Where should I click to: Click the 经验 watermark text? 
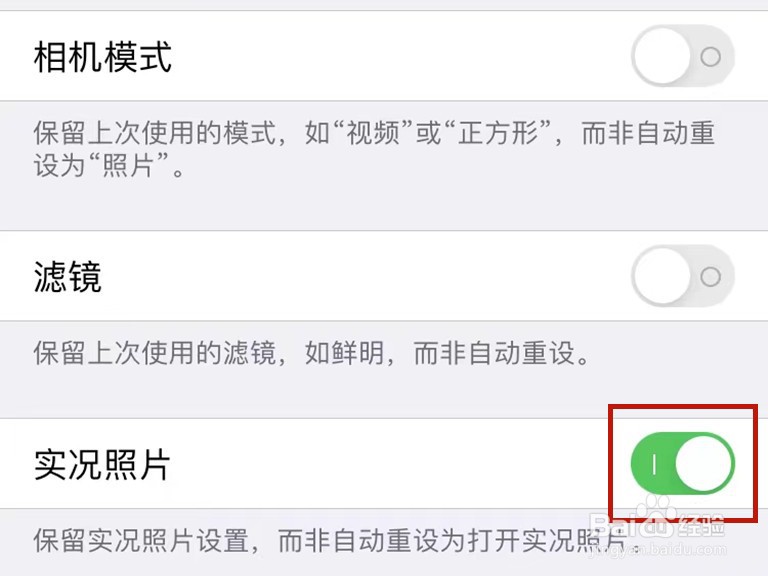[x=702, y=526]
